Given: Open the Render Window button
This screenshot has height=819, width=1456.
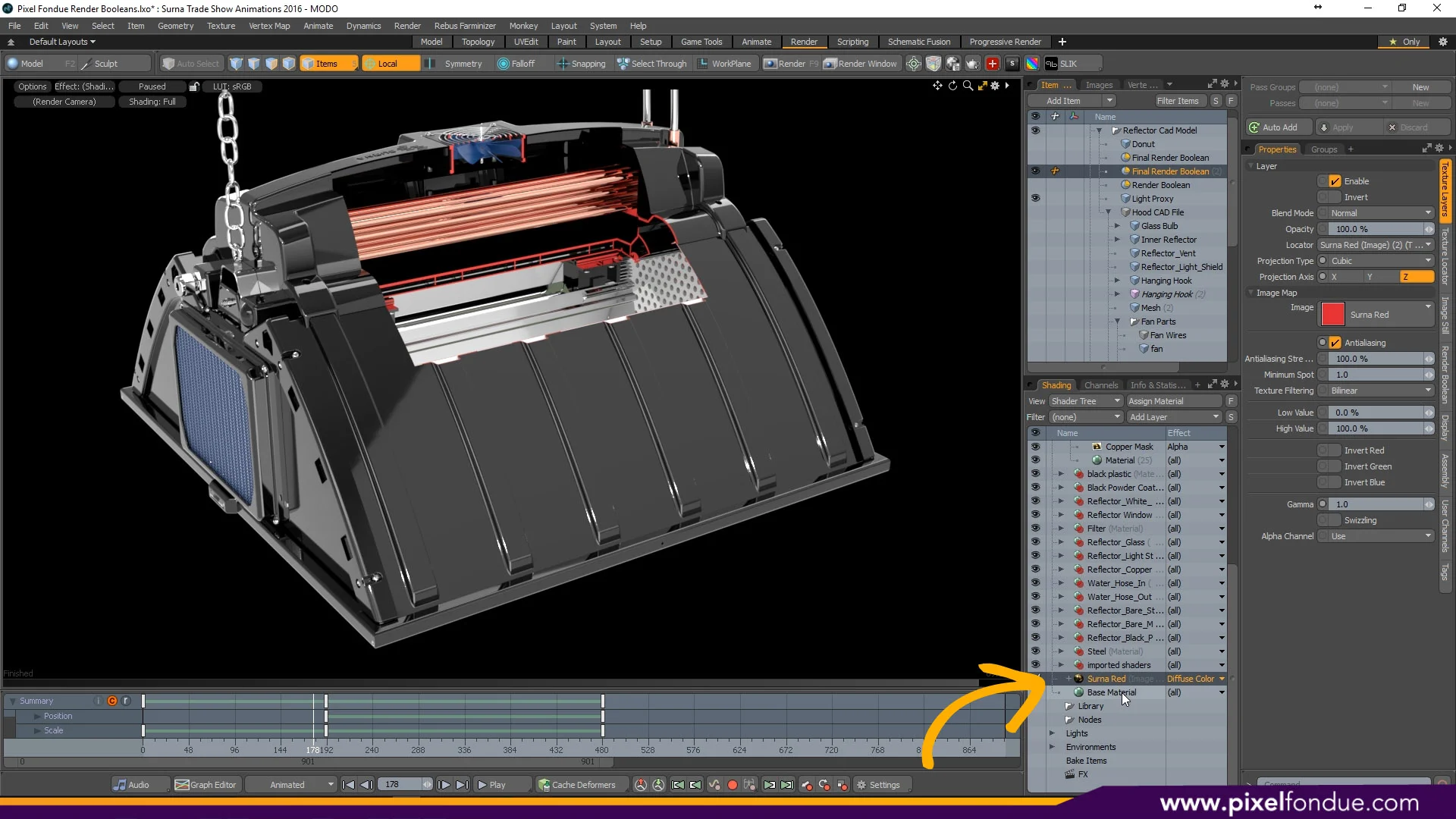Looking at the screenshot, I should pos(861,64).
